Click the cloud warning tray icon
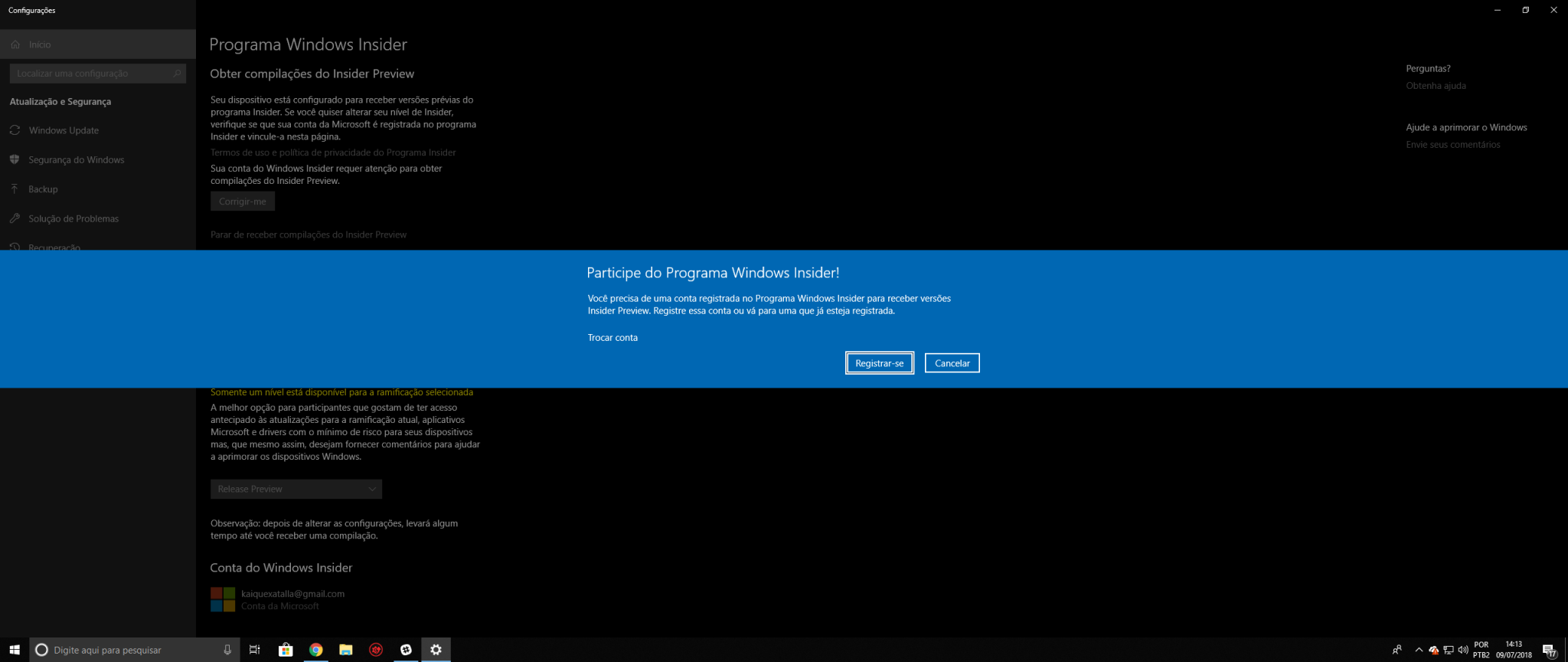 1433,650
